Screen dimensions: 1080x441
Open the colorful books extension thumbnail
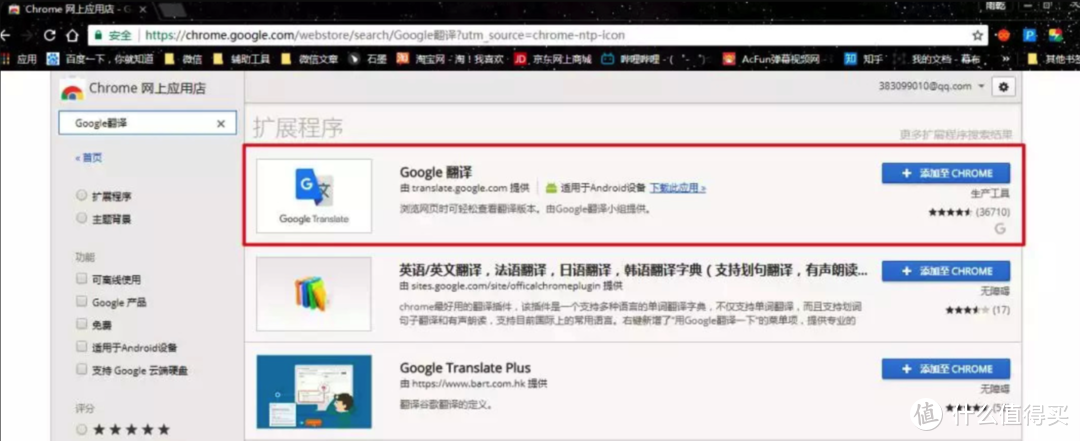coord(314,294)
